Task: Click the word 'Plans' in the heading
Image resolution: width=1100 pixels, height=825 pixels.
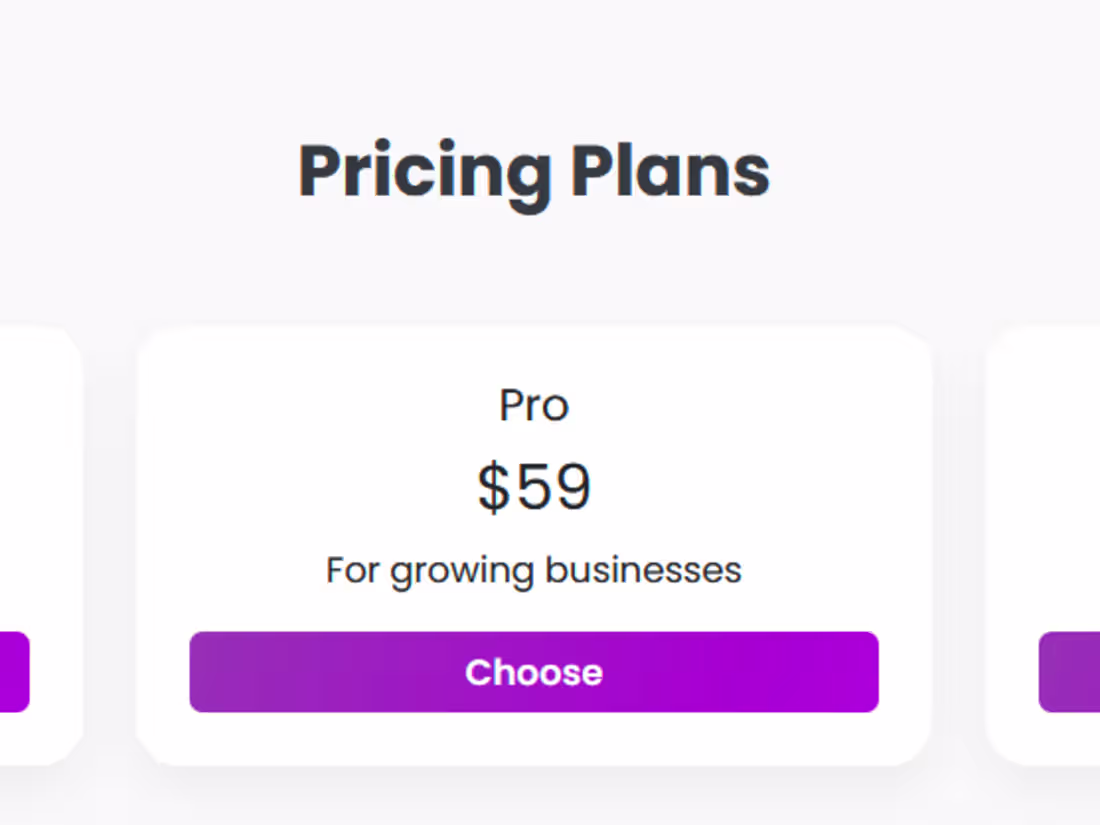Action: pyautogui.click(x=671, y=172)
